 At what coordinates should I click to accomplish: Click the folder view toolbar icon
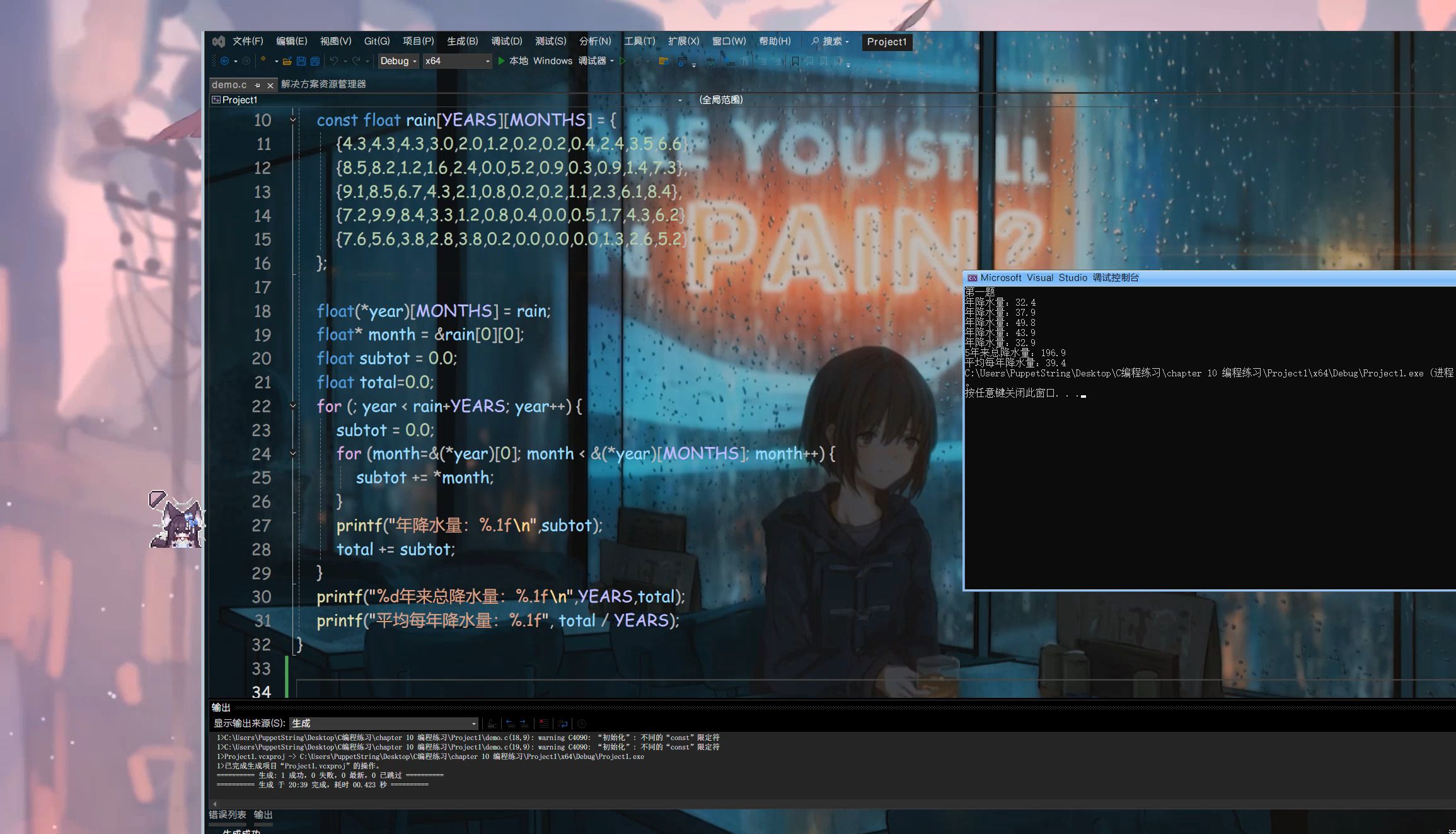tap(663, 61)
